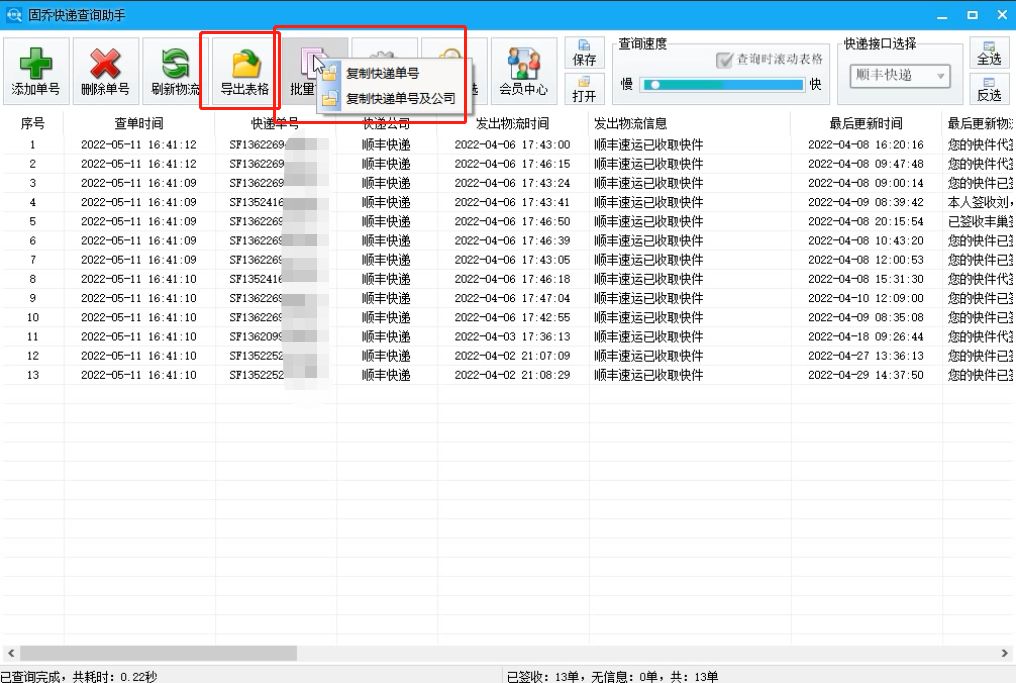Click the 打开 open file icon

point(584,90)
